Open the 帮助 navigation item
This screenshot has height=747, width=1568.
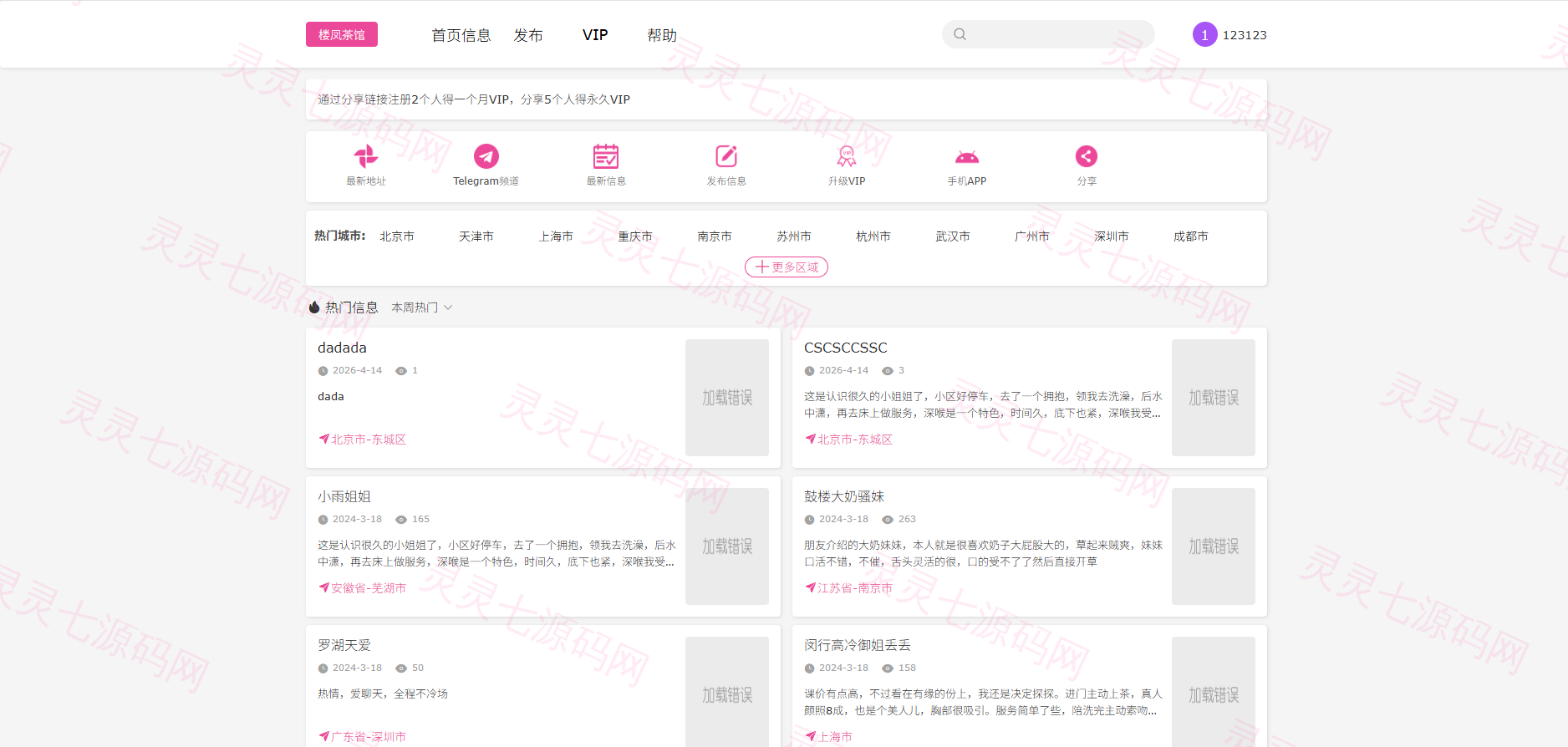662,35
